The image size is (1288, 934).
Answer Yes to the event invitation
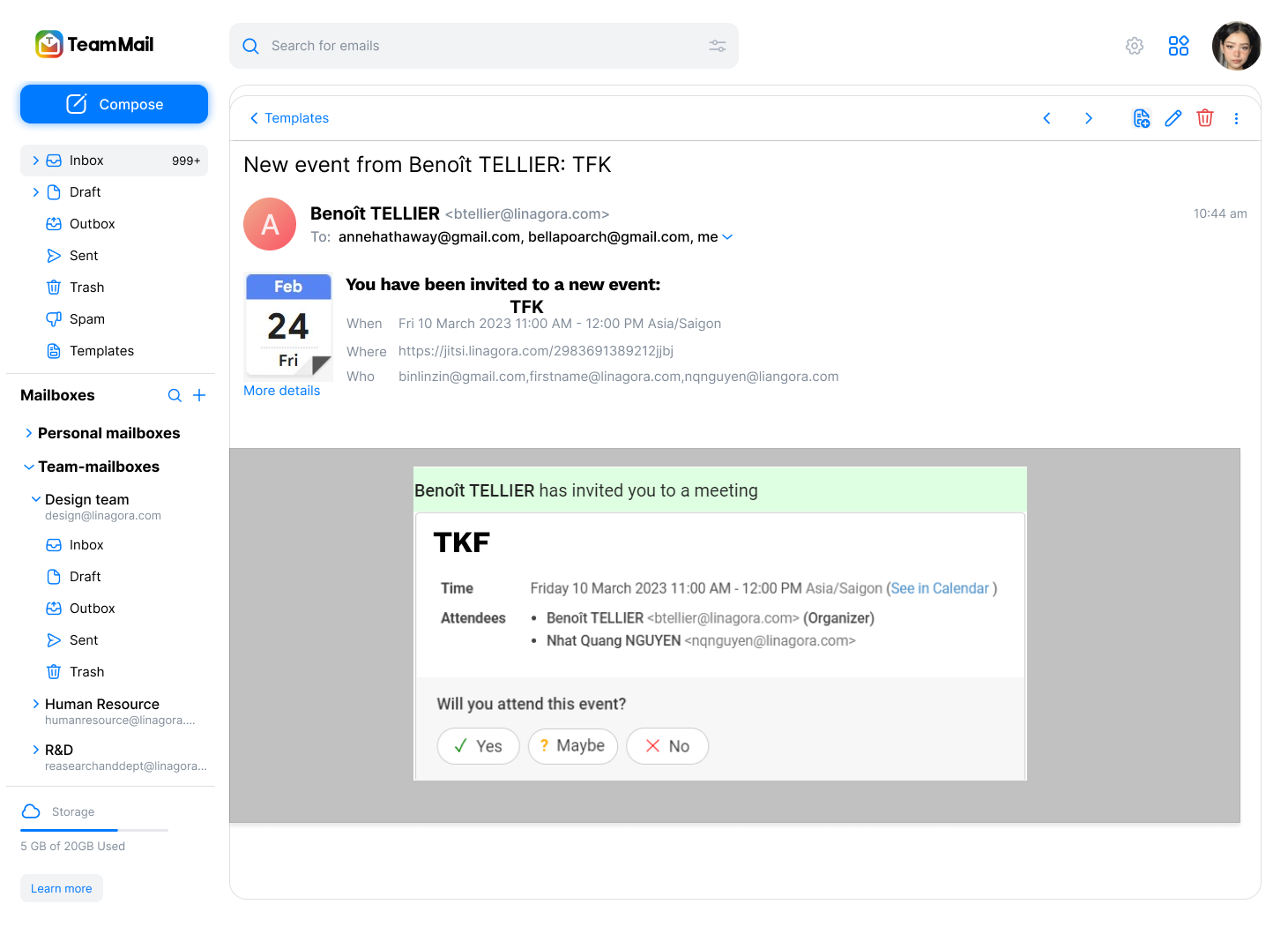[478, 746]
